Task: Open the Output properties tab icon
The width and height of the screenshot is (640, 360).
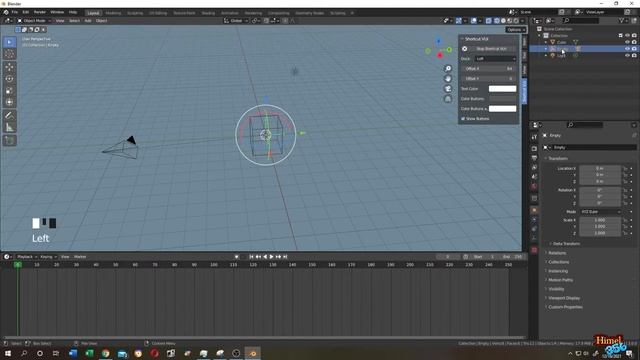Action: [x=534, y=158]
